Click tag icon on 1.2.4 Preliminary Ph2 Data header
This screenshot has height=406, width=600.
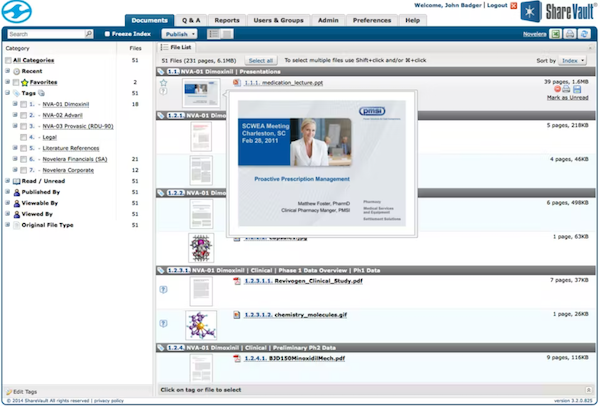click(x=161, y=348)
